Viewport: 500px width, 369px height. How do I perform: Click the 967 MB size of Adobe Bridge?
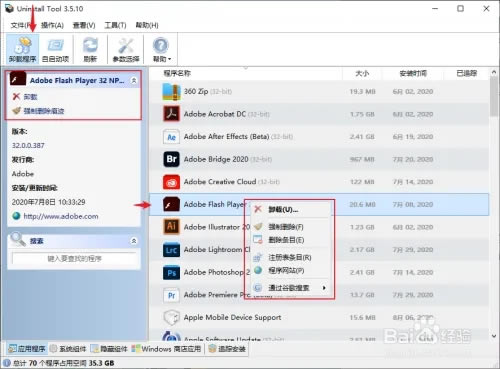click(362, 159)
